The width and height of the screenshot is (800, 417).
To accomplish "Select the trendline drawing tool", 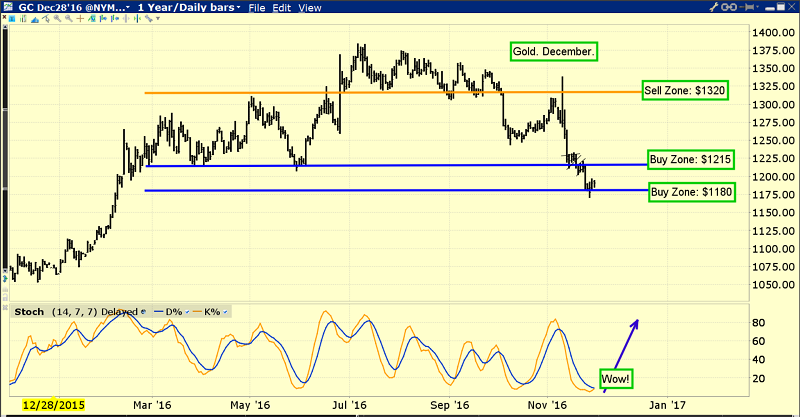I will 46,18.
